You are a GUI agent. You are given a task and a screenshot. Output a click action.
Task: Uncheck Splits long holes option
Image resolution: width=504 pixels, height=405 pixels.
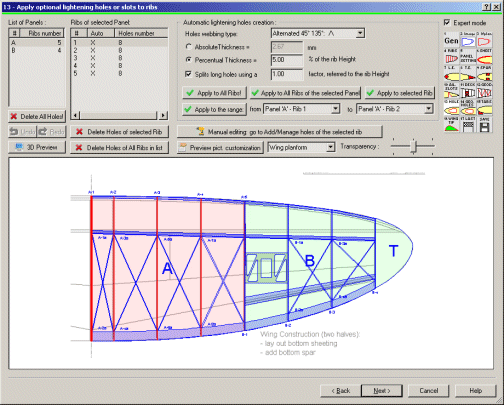[188, 74]
